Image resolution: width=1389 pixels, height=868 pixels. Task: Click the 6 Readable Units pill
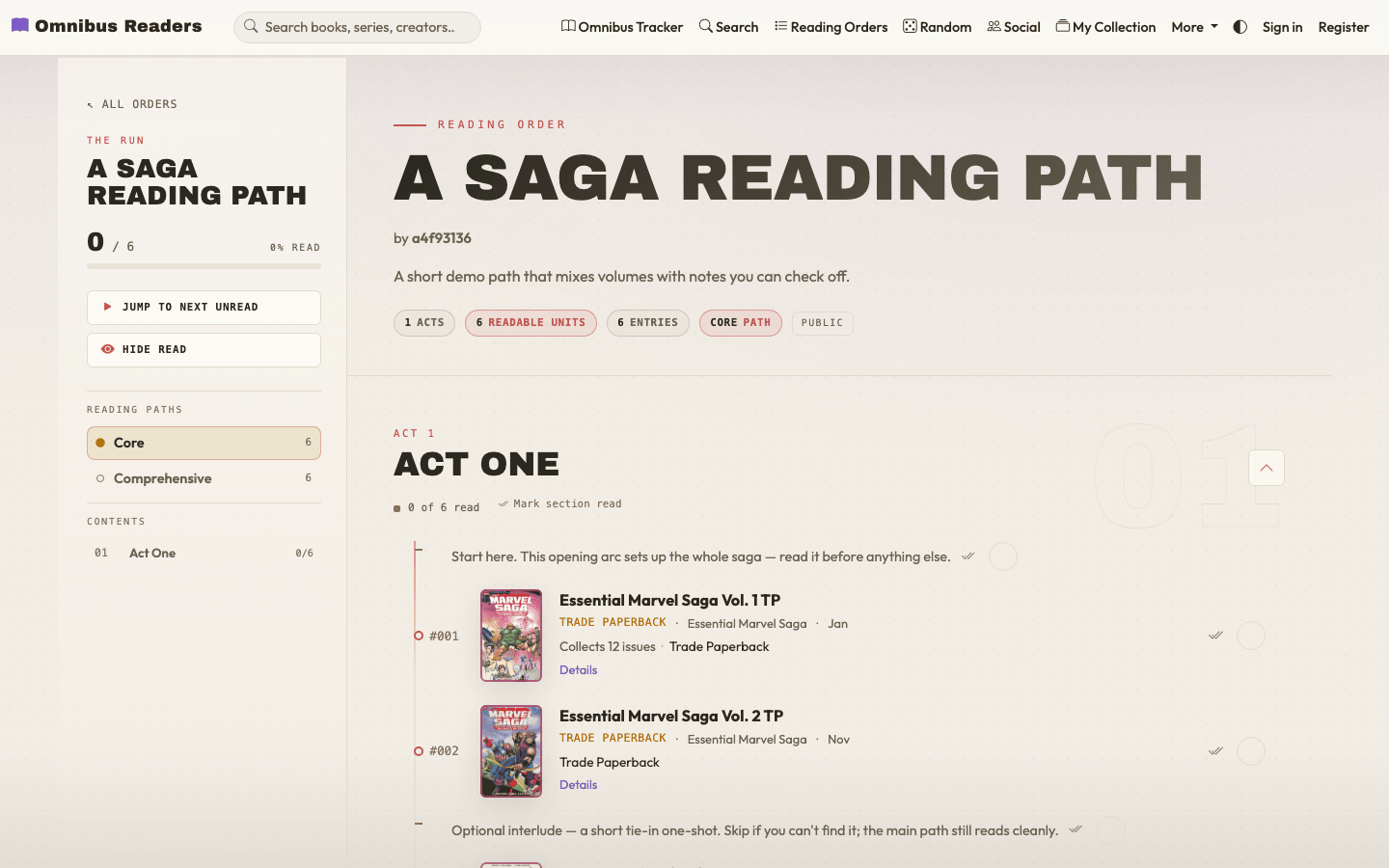(531, 323)
